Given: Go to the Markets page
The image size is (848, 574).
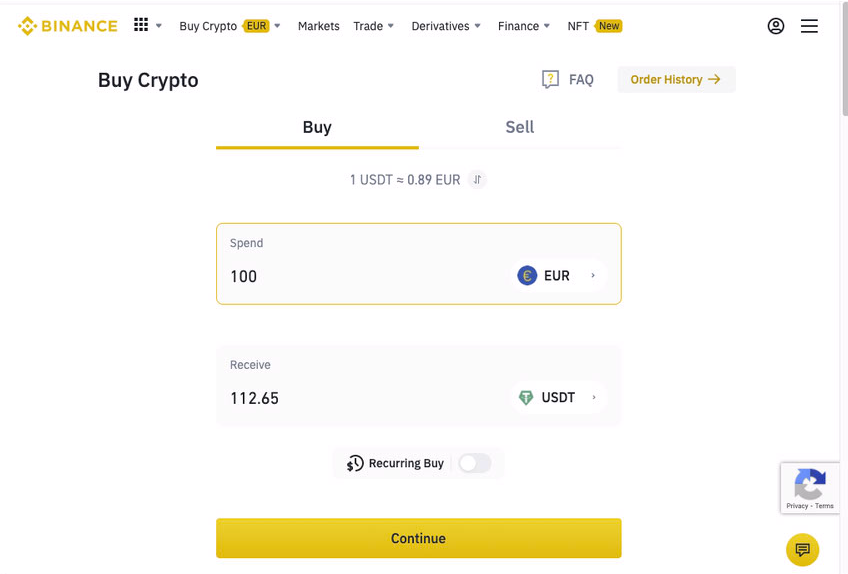Looking at the screenshot, I should (x=318, y=26).
